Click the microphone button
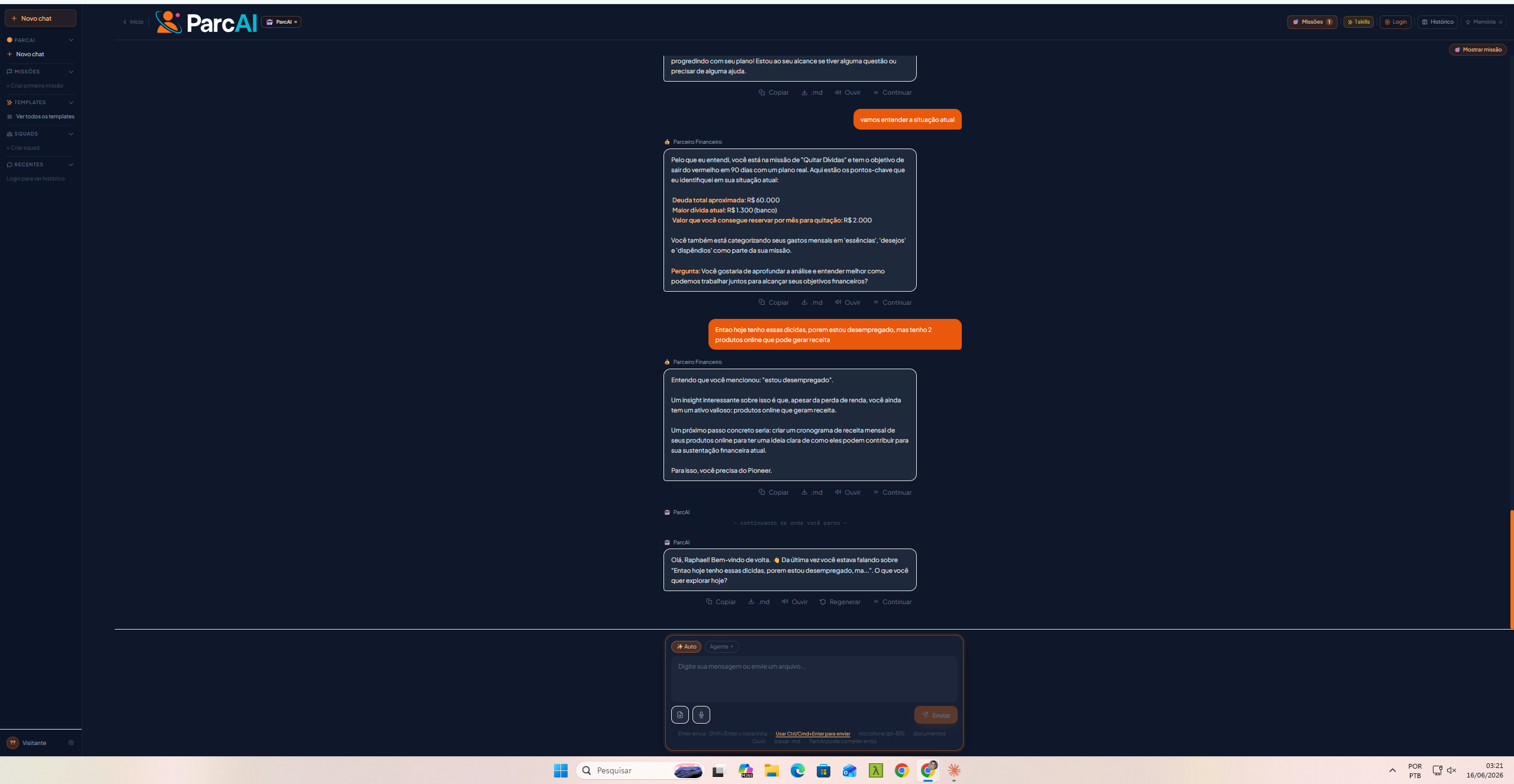The height and width of the screenshot is (784, 1514). 701,715
